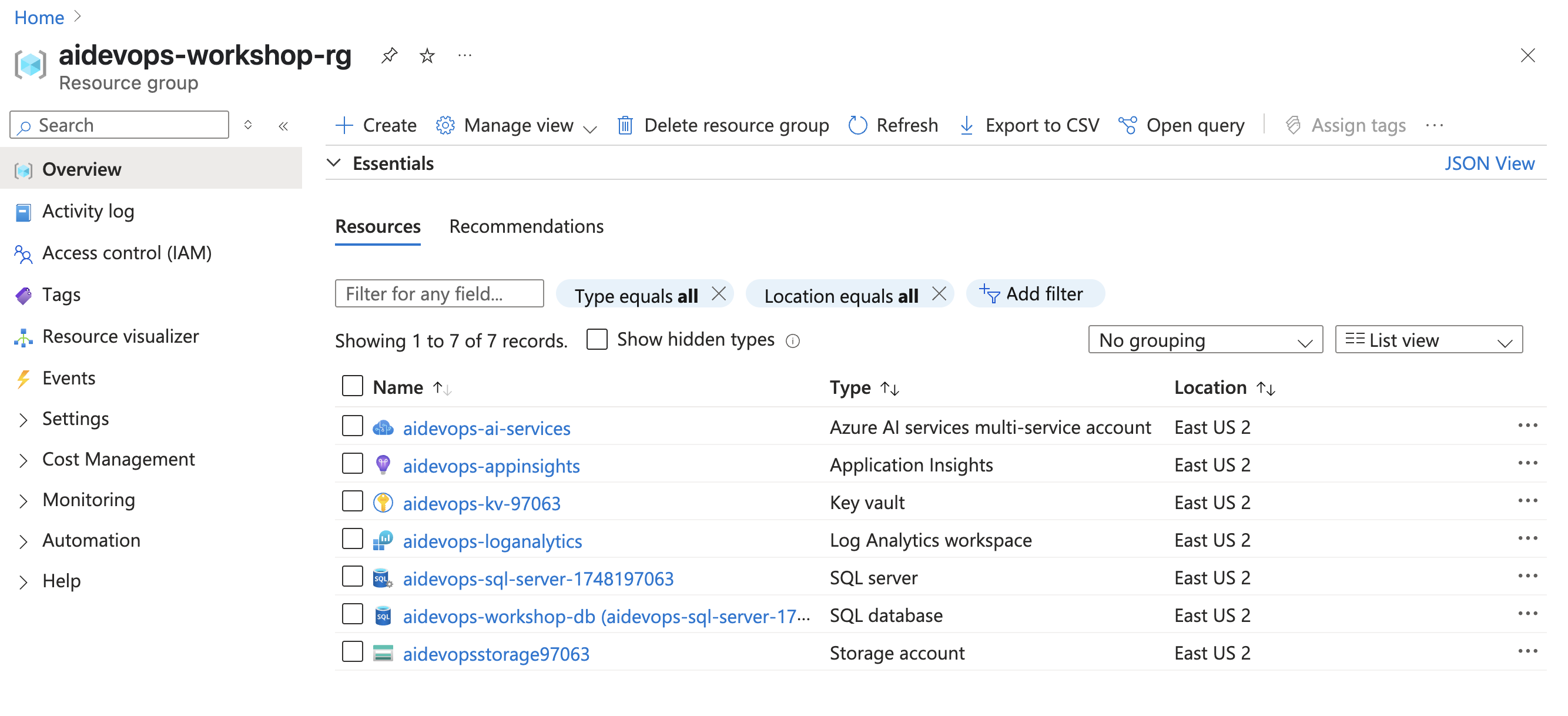Open the No grouping dropdown

point(1205,340)
